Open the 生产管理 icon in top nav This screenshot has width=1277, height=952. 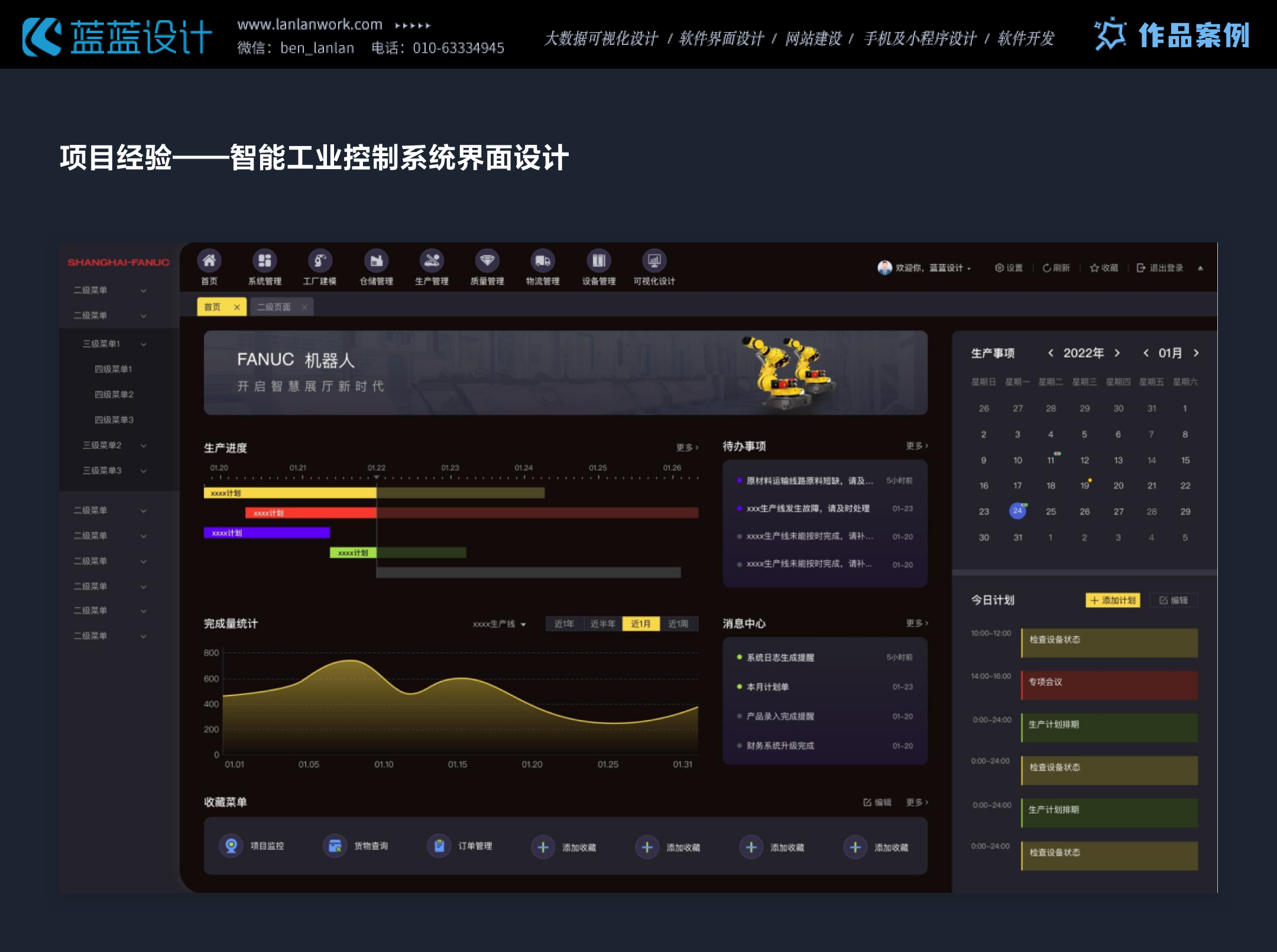coord(432,261)
